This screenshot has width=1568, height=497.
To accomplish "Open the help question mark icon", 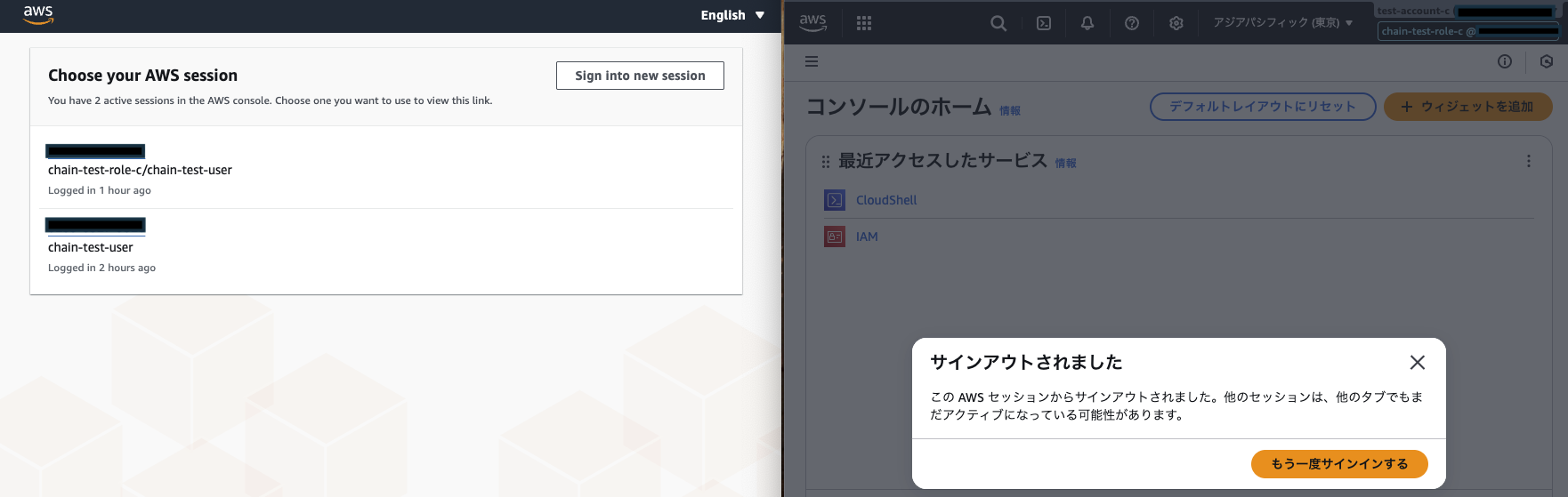I will (x=1132, y=23).
